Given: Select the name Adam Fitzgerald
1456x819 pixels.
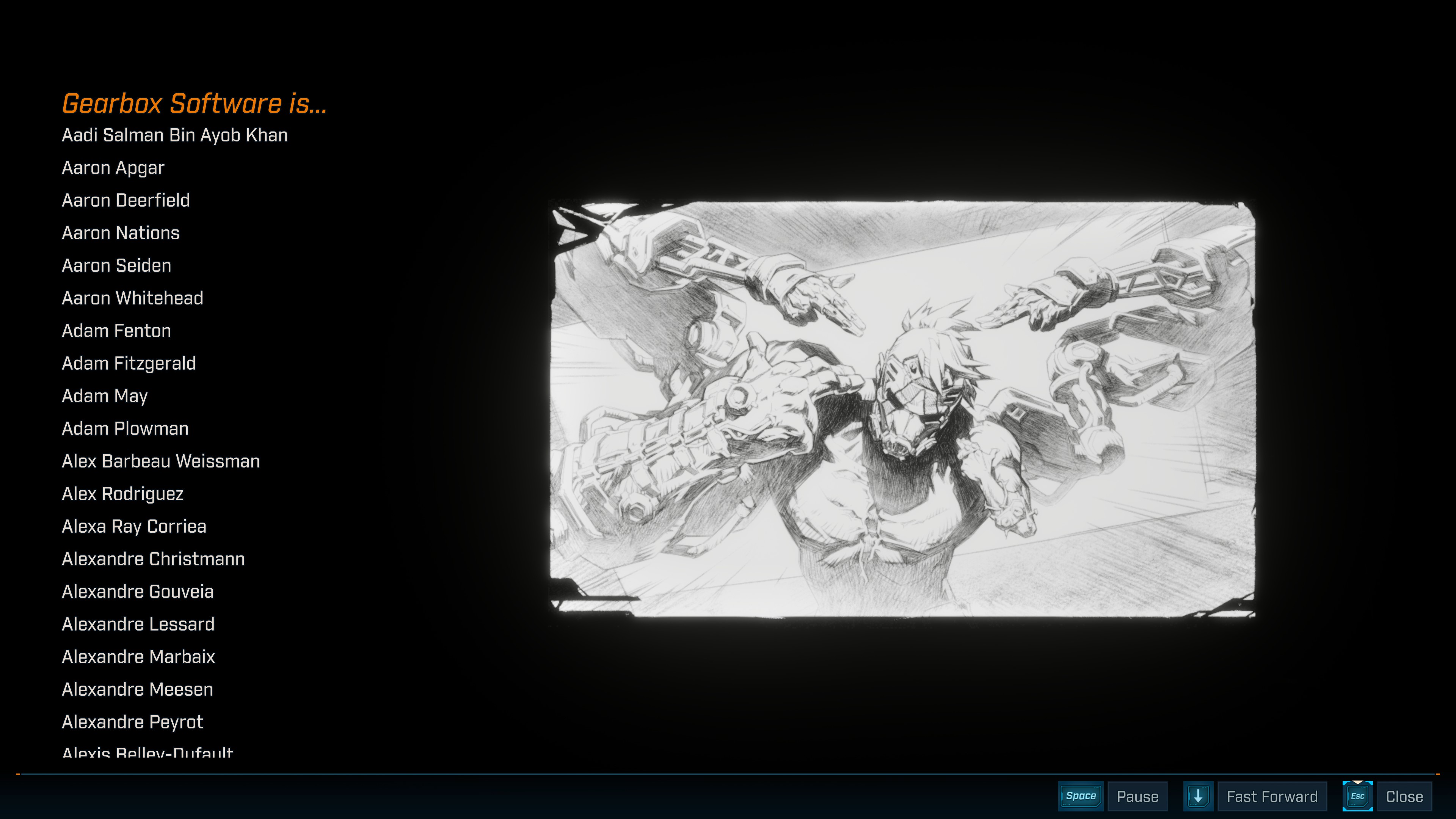Looking at the screenshot, I should tap(129, 364).
